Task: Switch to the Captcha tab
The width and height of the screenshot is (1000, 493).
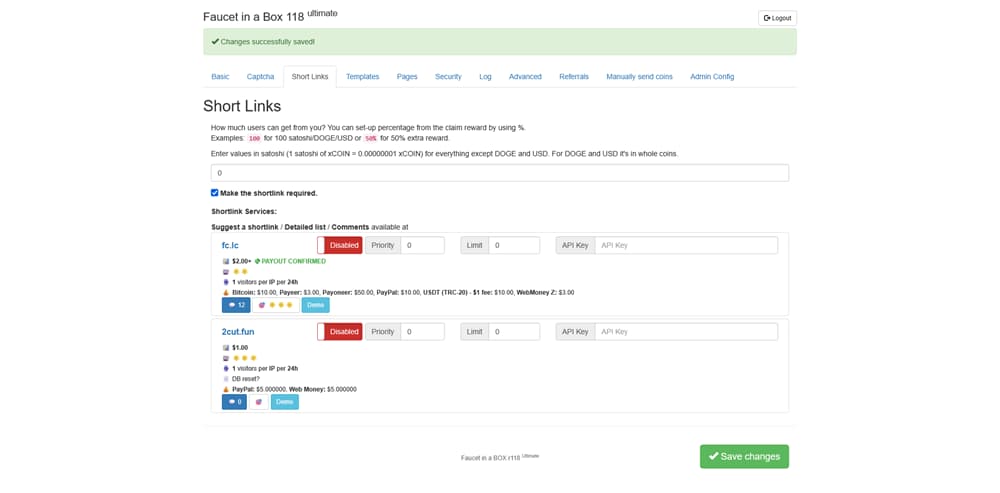Action: (x=260, y=77)
